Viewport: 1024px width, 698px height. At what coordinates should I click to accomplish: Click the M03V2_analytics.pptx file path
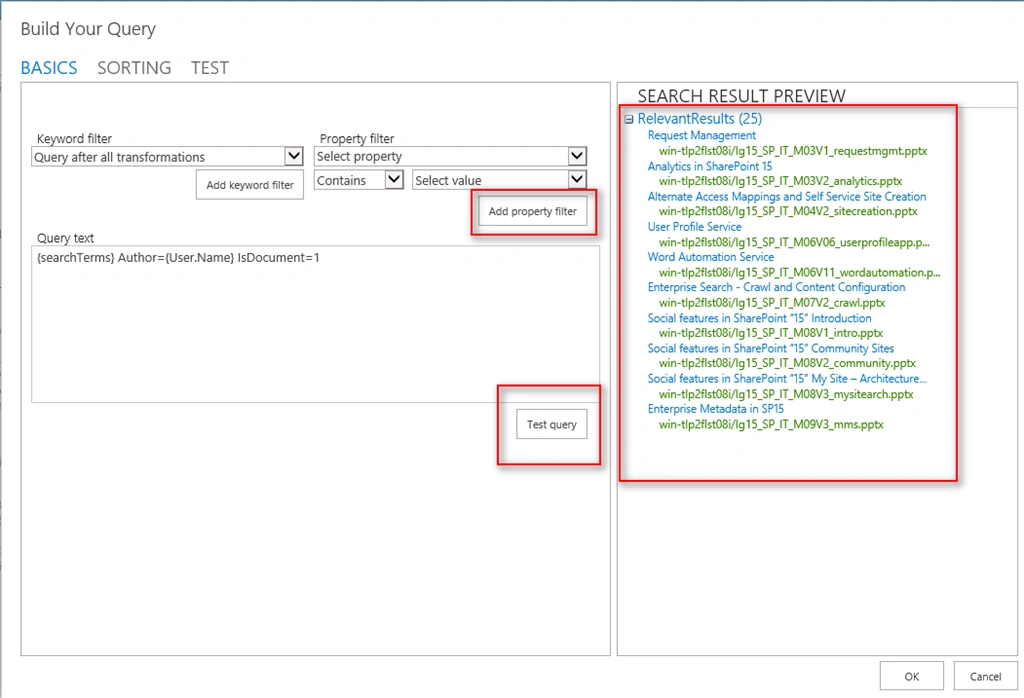(780, 181)
